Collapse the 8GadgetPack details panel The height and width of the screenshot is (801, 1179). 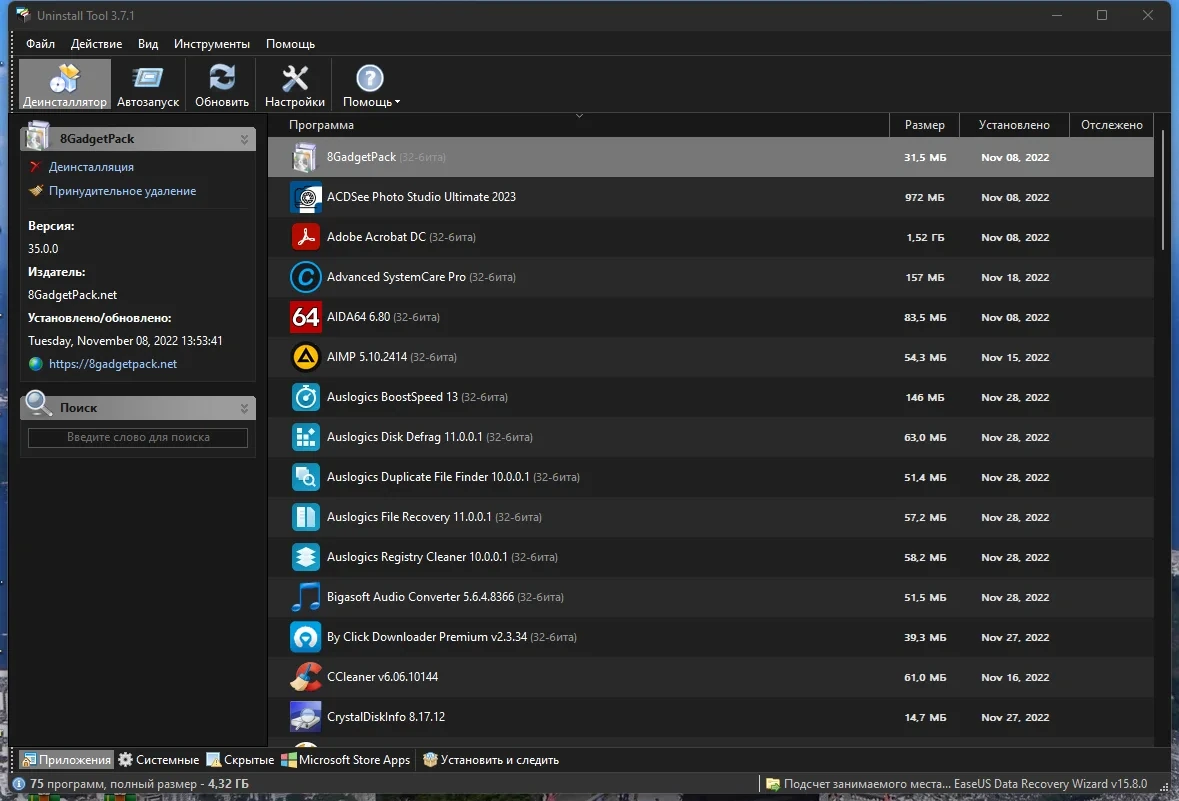244,139
